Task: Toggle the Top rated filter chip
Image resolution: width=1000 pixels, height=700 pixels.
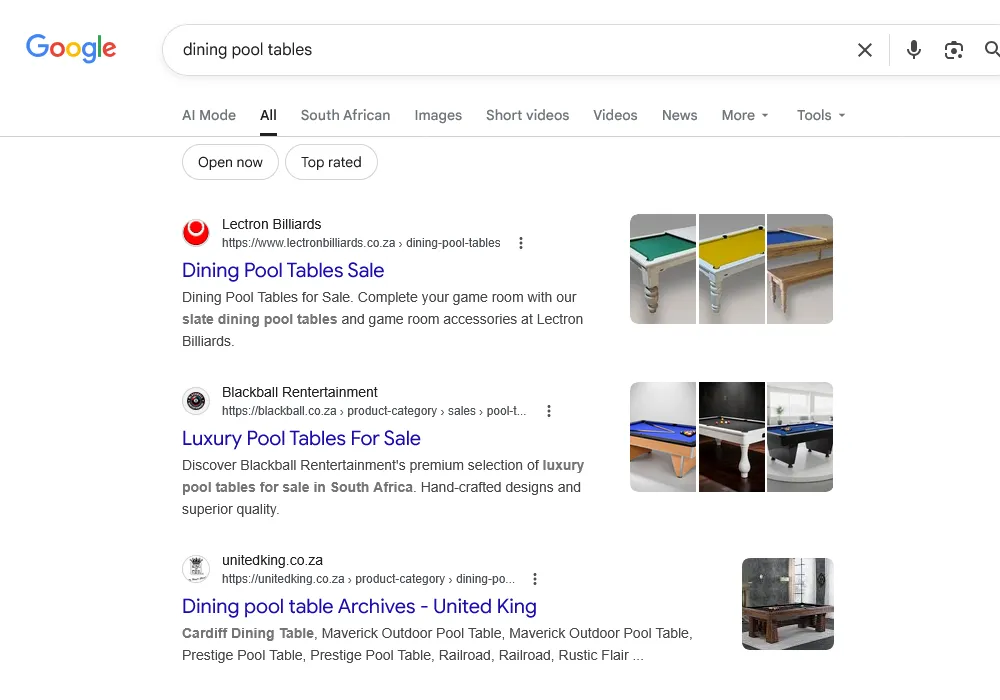Action: 331,162
